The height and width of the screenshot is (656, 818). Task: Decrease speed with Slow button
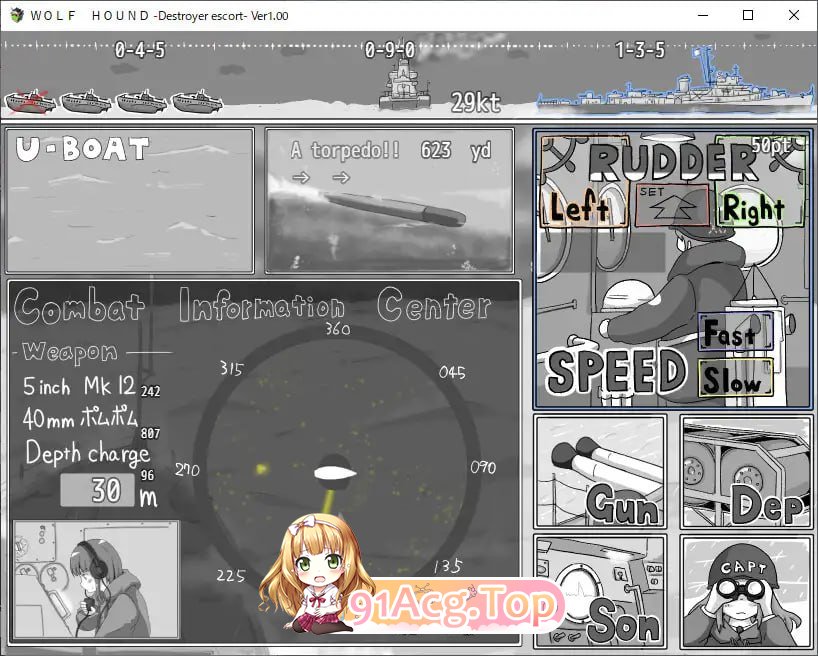pyautogui.click(x=735, y=379)
